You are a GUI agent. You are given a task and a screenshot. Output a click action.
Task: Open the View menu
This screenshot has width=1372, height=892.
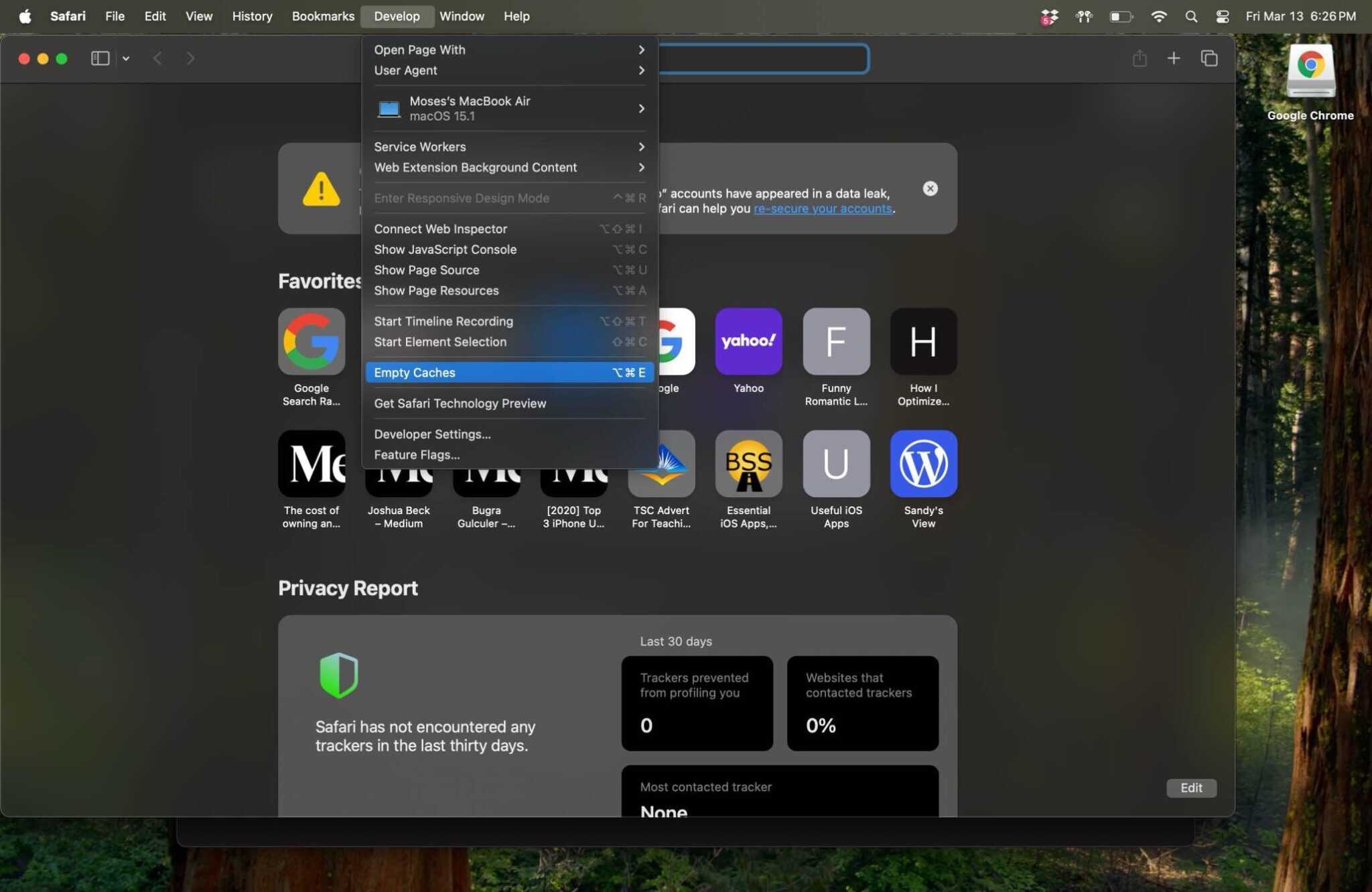pos(198,16)
